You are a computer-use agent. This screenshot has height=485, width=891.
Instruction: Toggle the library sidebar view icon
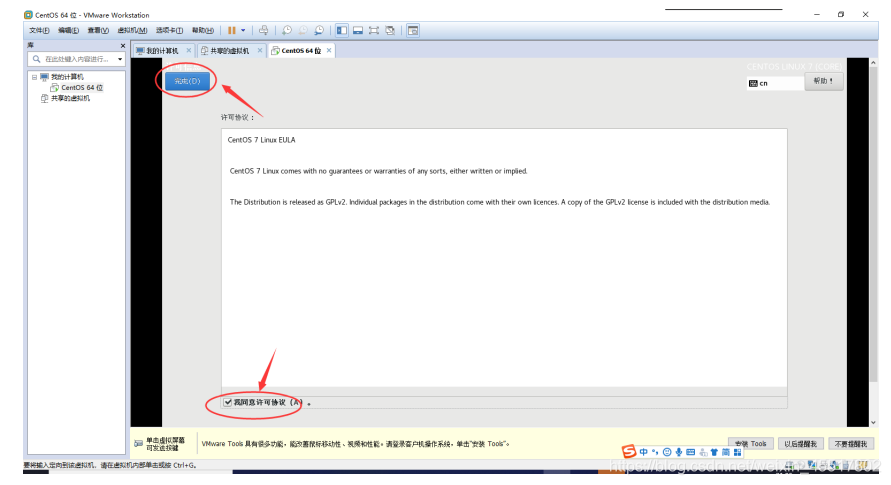[342, 31]
